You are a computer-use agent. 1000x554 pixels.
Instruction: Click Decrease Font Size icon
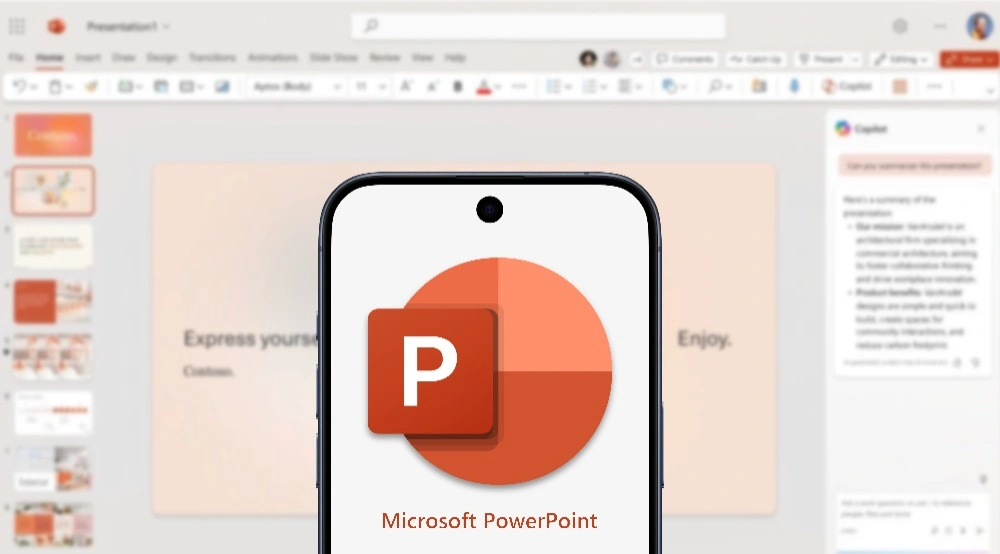pyautogui.click(x=432, y=86)
